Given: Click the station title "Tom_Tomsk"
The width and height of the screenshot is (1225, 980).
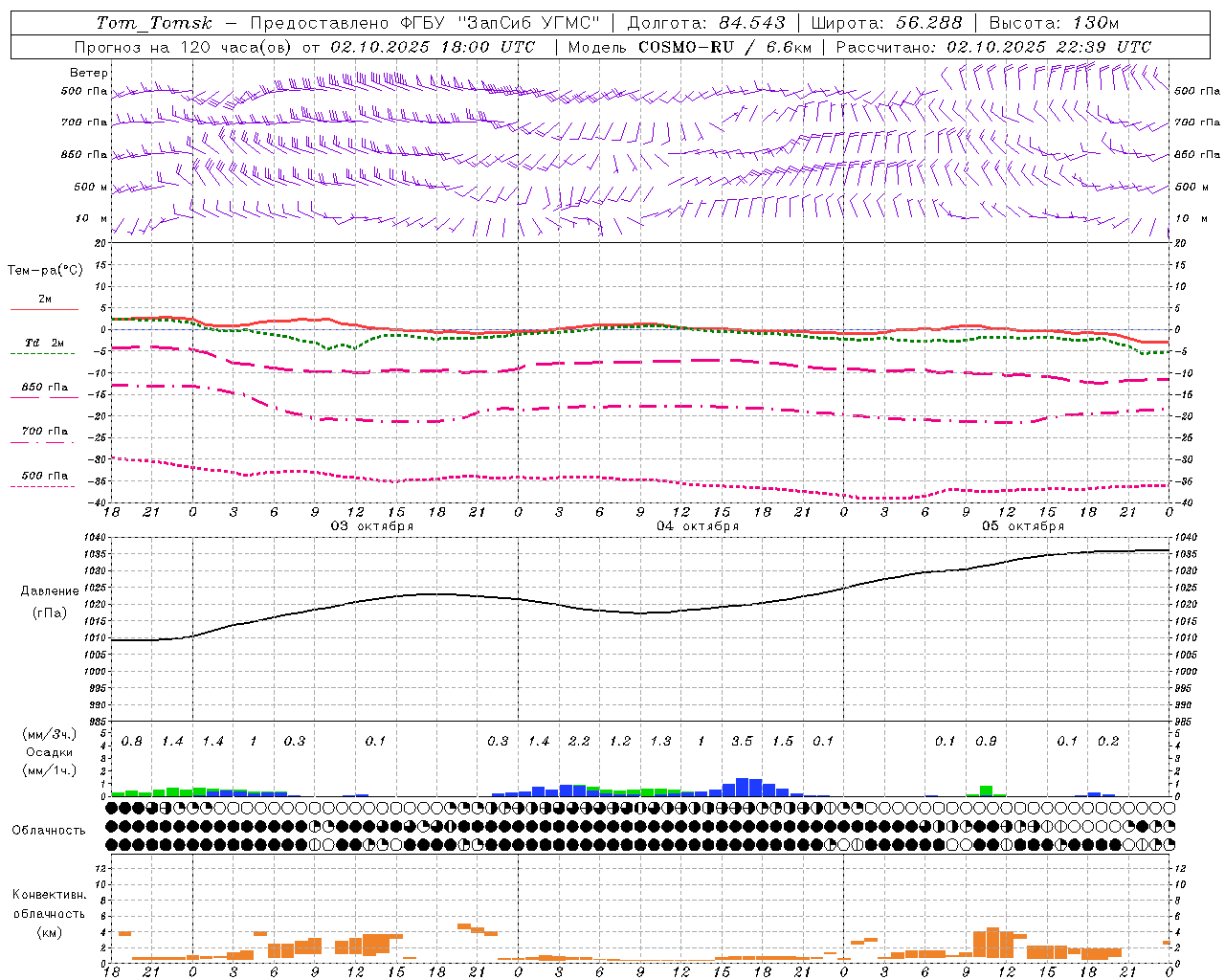Looking at the screenshot, I should pos(153,23).
